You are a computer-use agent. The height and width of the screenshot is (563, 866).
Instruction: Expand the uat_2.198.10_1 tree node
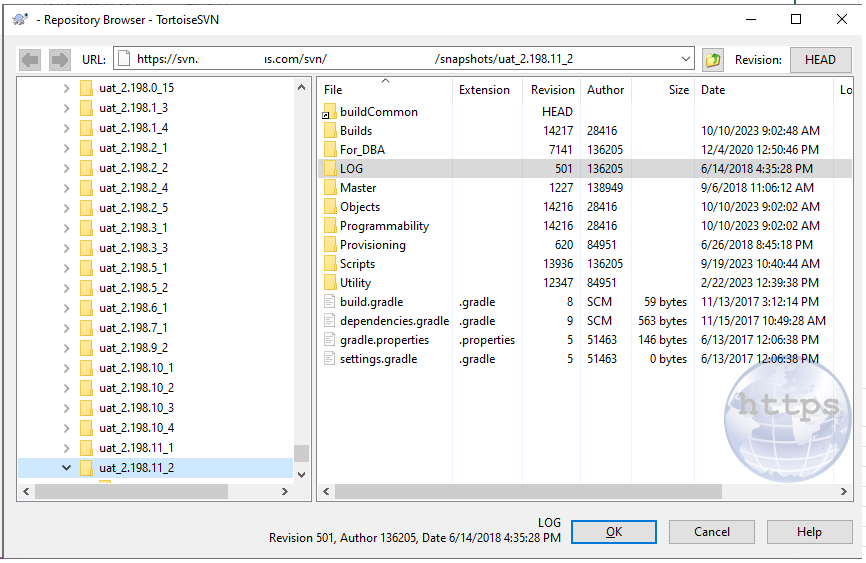[x=66, y=368]
